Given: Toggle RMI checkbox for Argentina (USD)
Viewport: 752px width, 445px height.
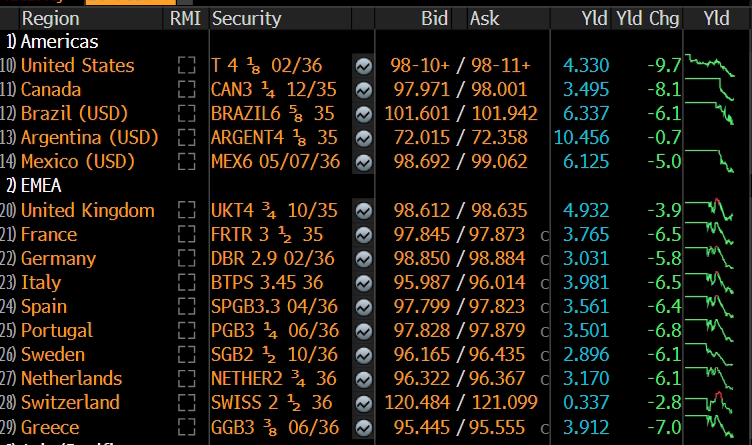Looking at the screenshot, I should pyautogui.click(x=186, y=137).
